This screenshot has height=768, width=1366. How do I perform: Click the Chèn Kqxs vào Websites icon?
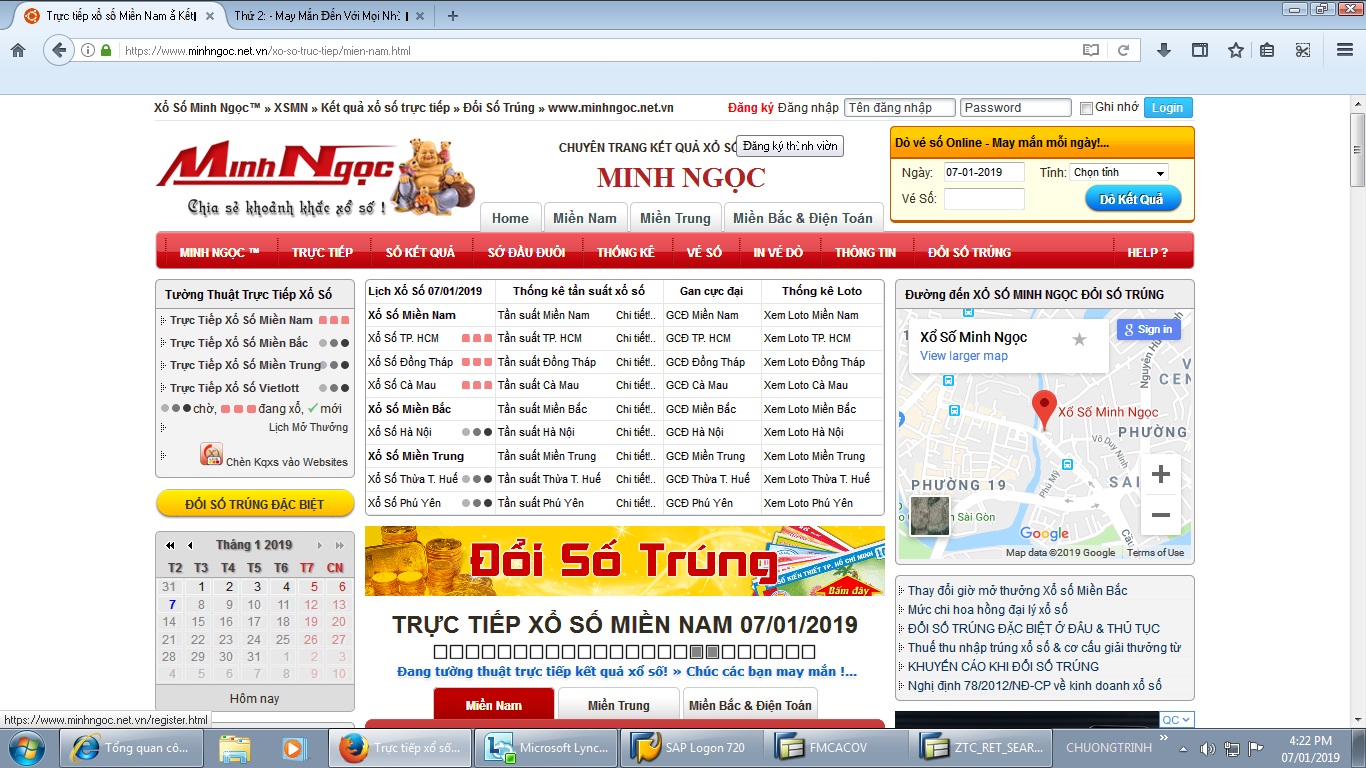[x=211, y=455]
